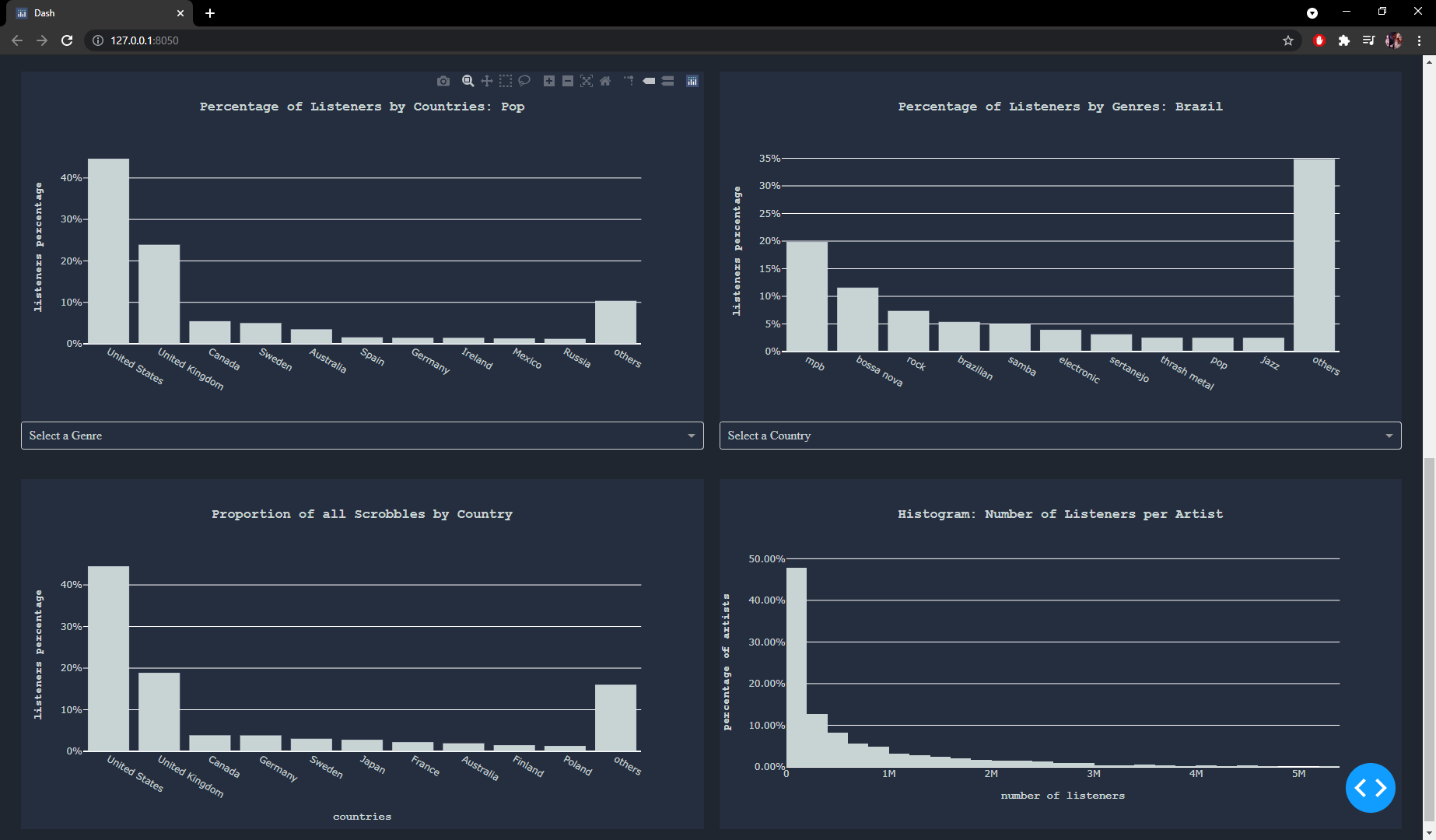Bookmark this page with the star icon
The image size is (1436, 840).
[x=1288, y=40]
